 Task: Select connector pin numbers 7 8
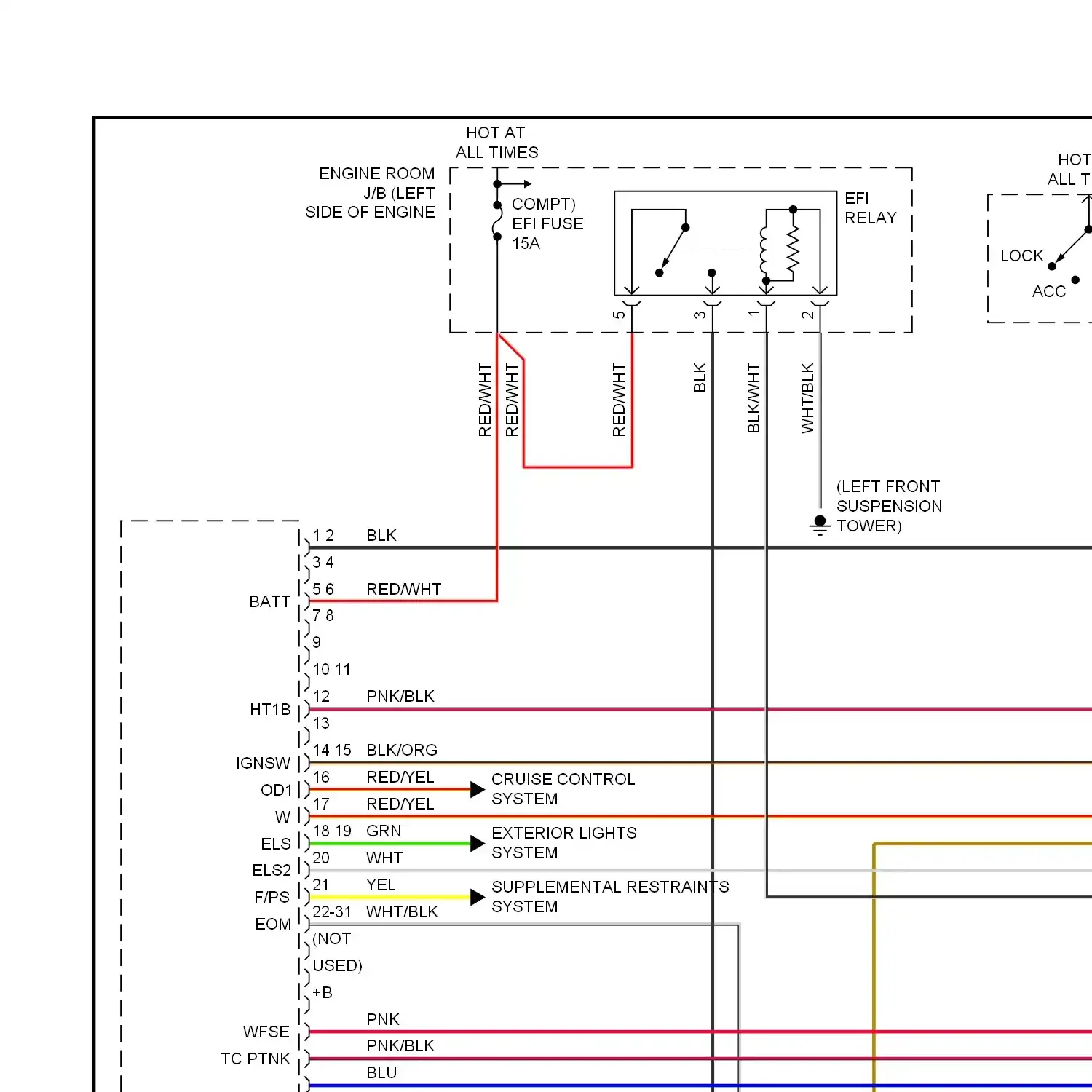tap(323, 615)
